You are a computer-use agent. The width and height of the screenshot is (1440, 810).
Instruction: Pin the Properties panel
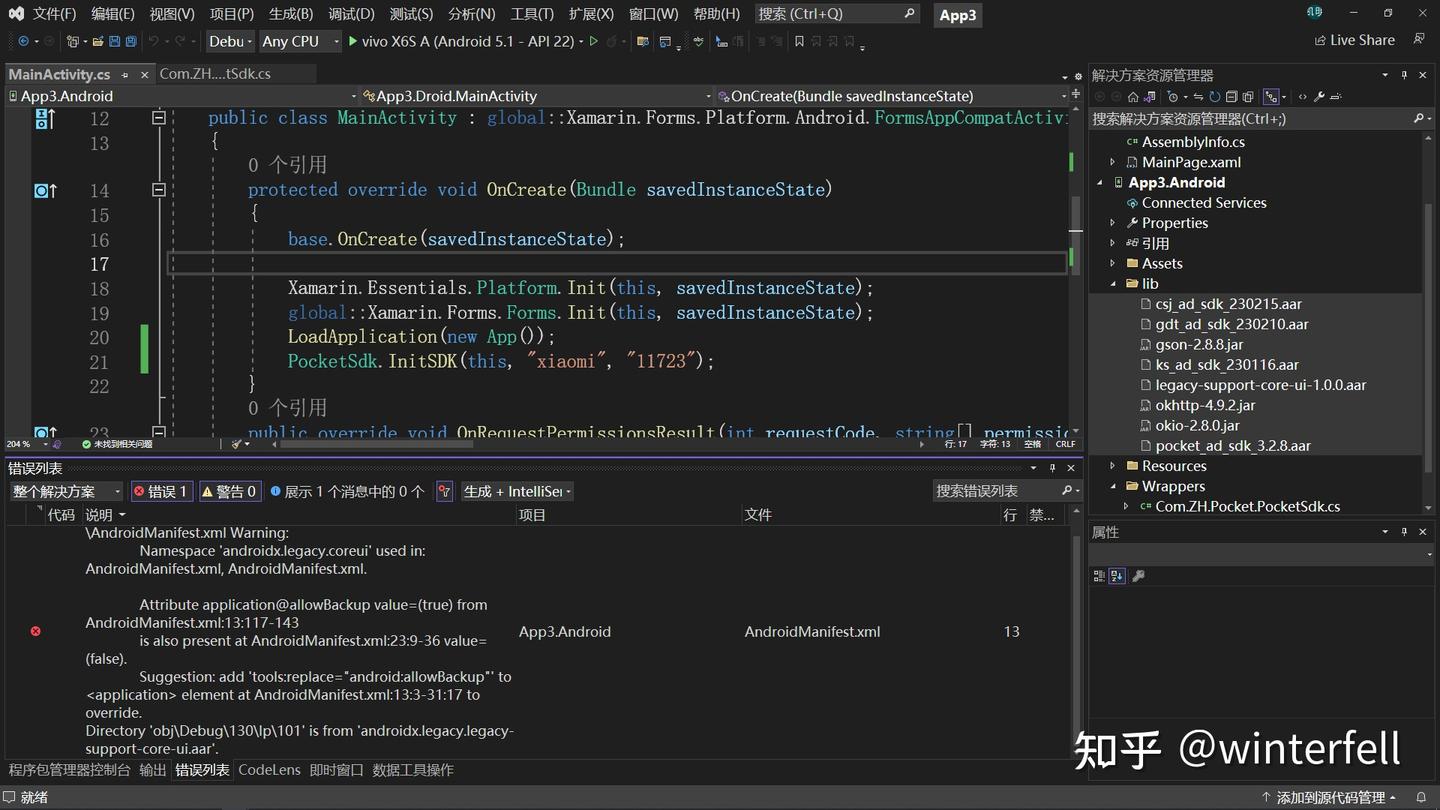click(x=1404, y=532)
